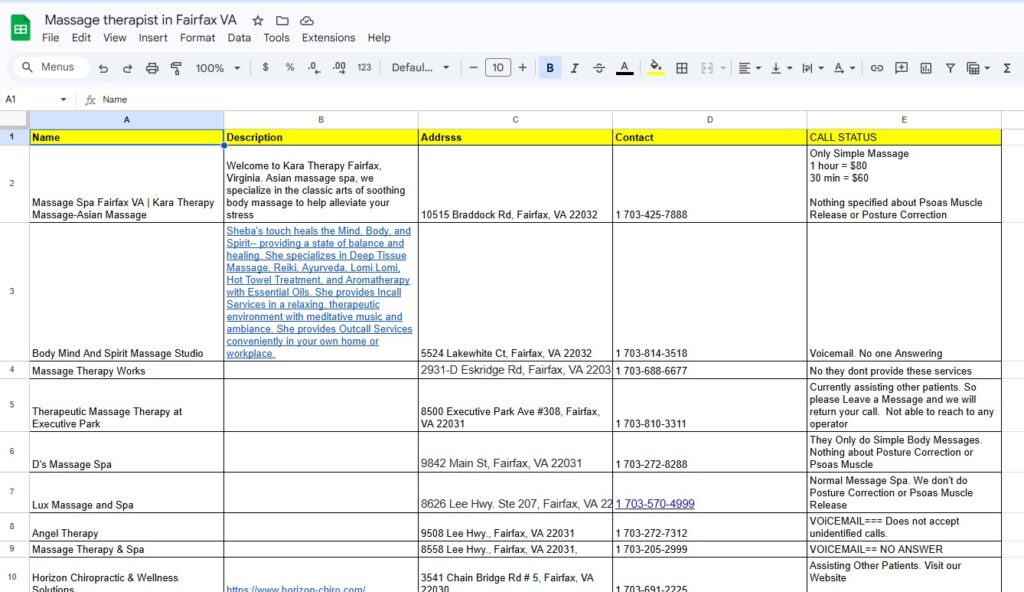This screenshot has width=1024, height=592.
Task: Decrease font size with minus button
Action: point(473,67)
